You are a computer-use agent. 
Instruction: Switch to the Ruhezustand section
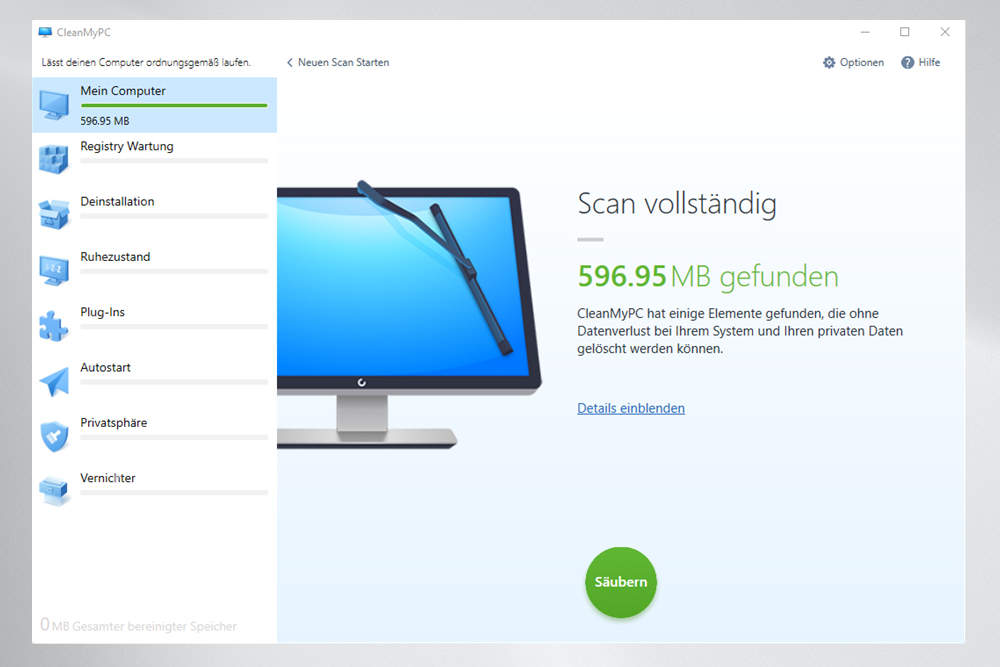(154, 271)
